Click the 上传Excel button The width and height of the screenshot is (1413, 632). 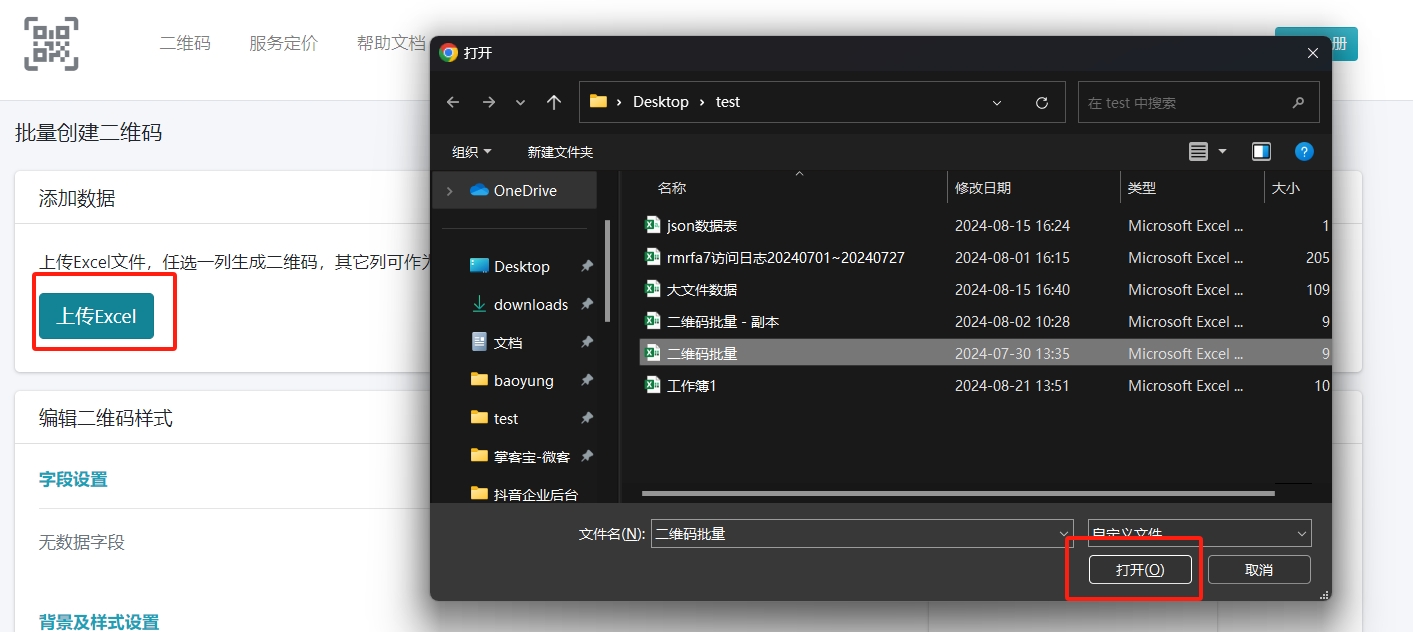coord(96,316)
